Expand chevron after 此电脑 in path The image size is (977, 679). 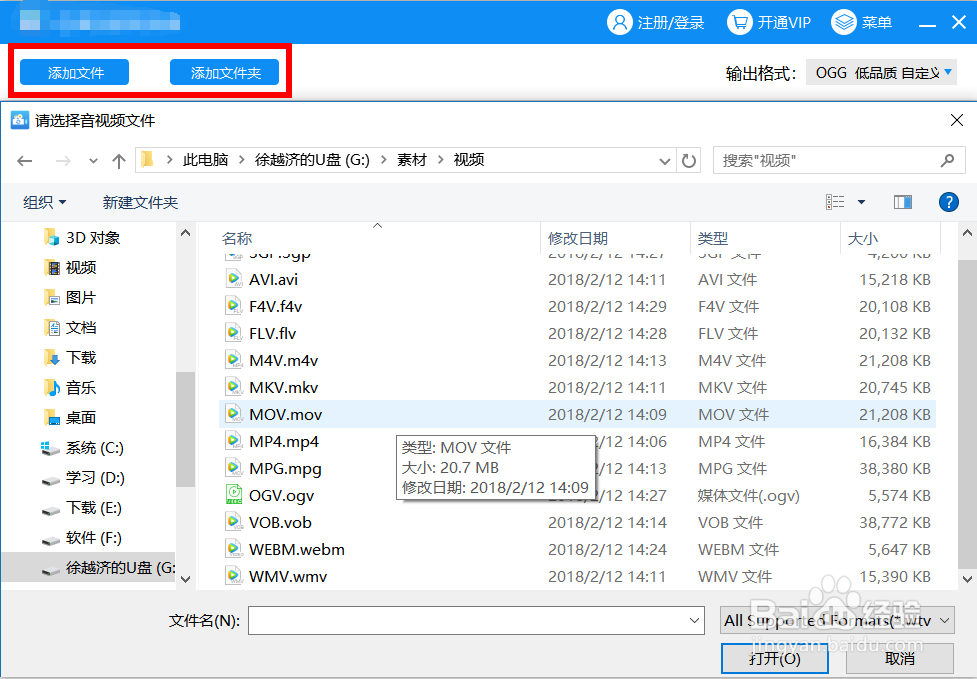(242, 160)
